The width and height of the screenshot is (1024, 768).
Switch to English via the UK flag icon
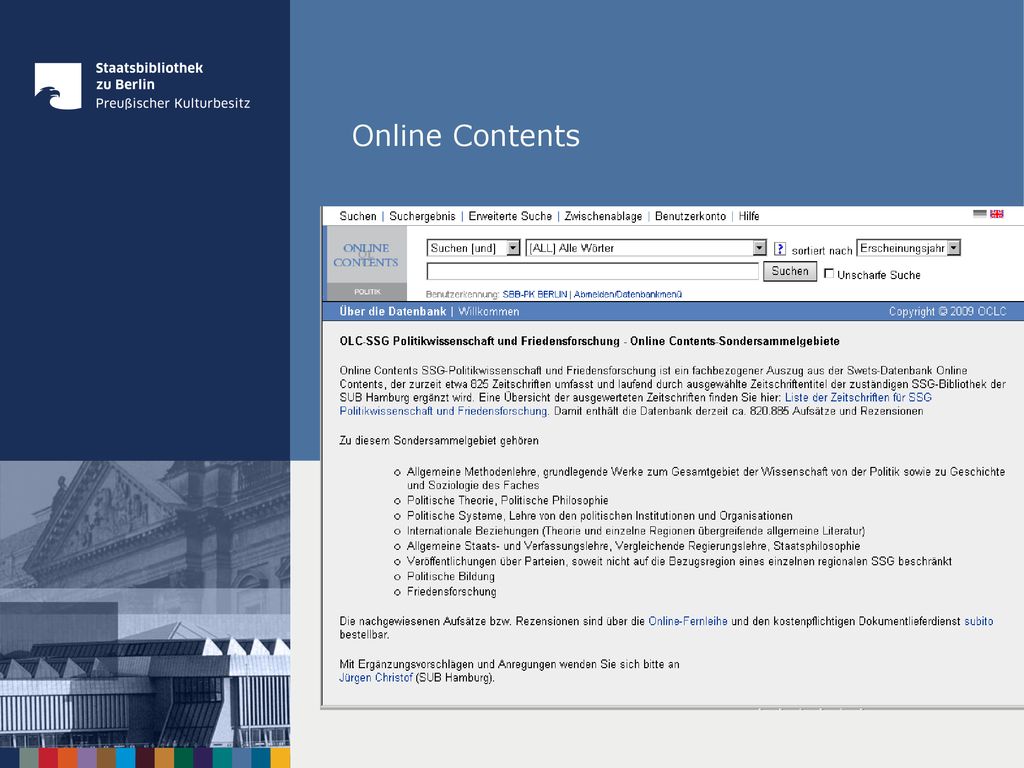(x=997, y=214)
